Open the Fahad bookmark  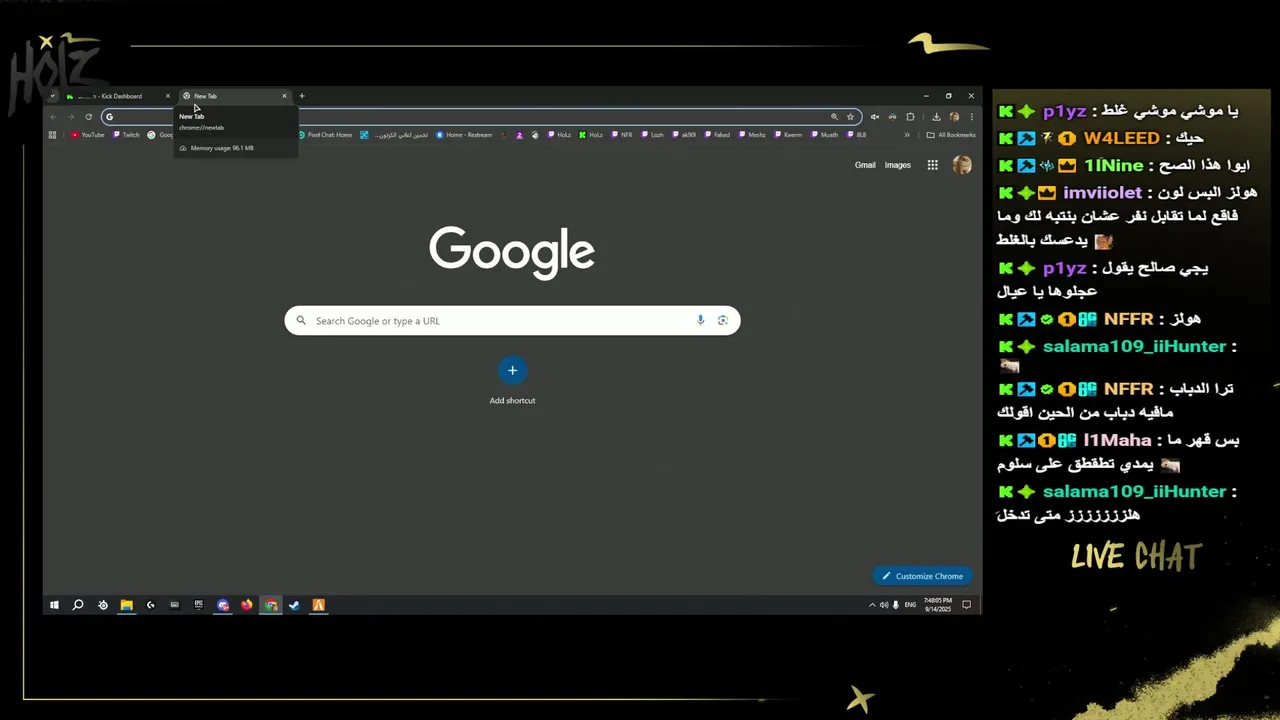(717, 135)
